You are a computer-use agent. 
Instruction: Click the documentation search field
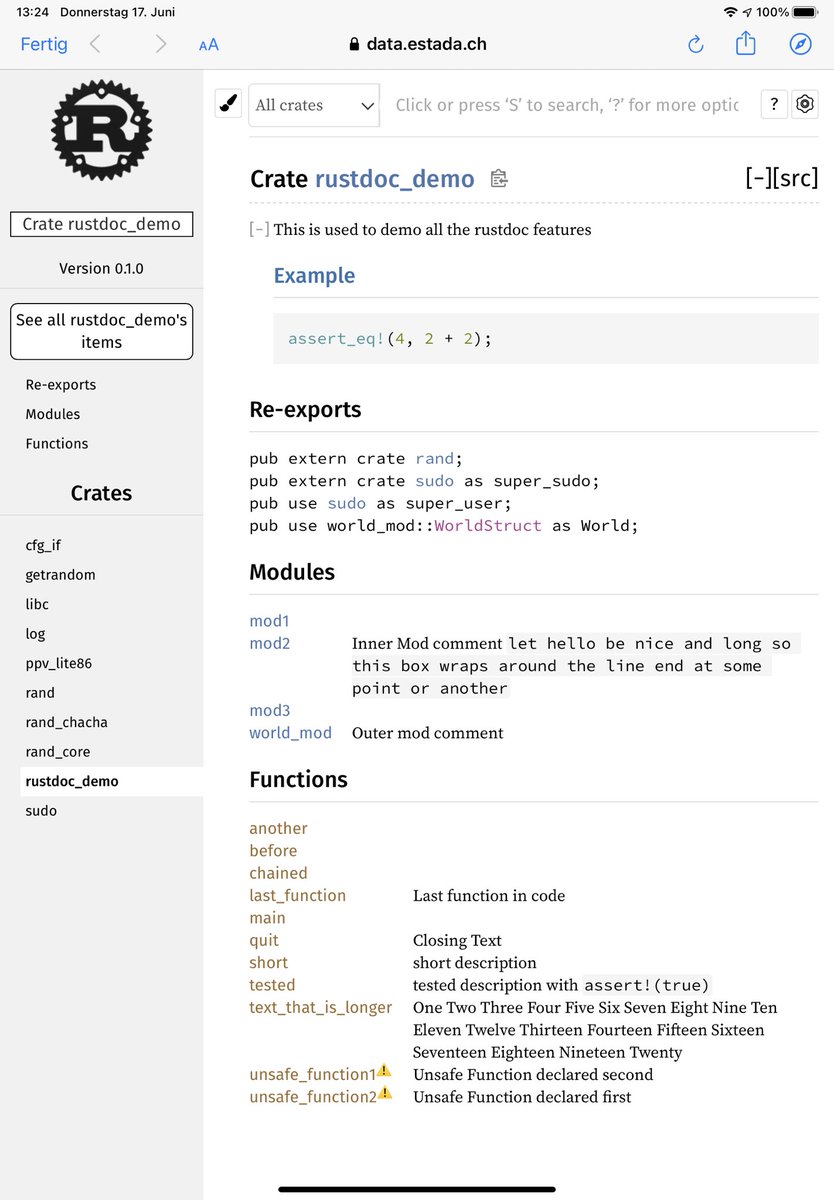pyautogui.click(x=567, y=105)
